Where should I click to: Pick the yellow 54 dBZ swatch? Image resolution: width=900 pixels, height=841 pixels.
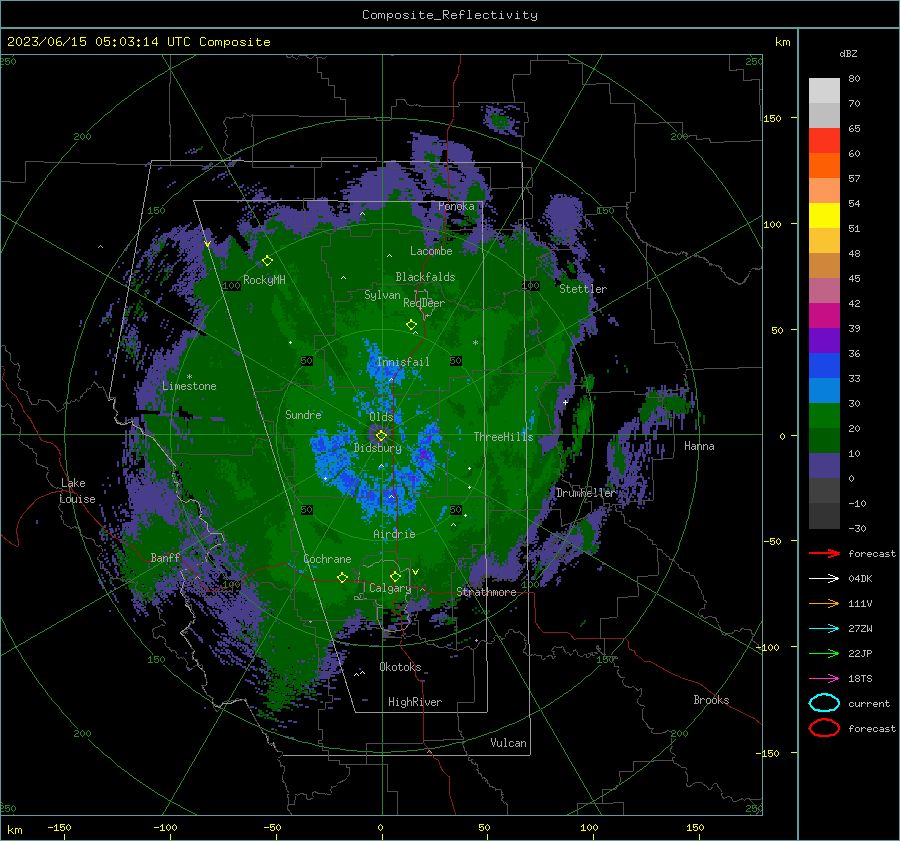point(824,215)
